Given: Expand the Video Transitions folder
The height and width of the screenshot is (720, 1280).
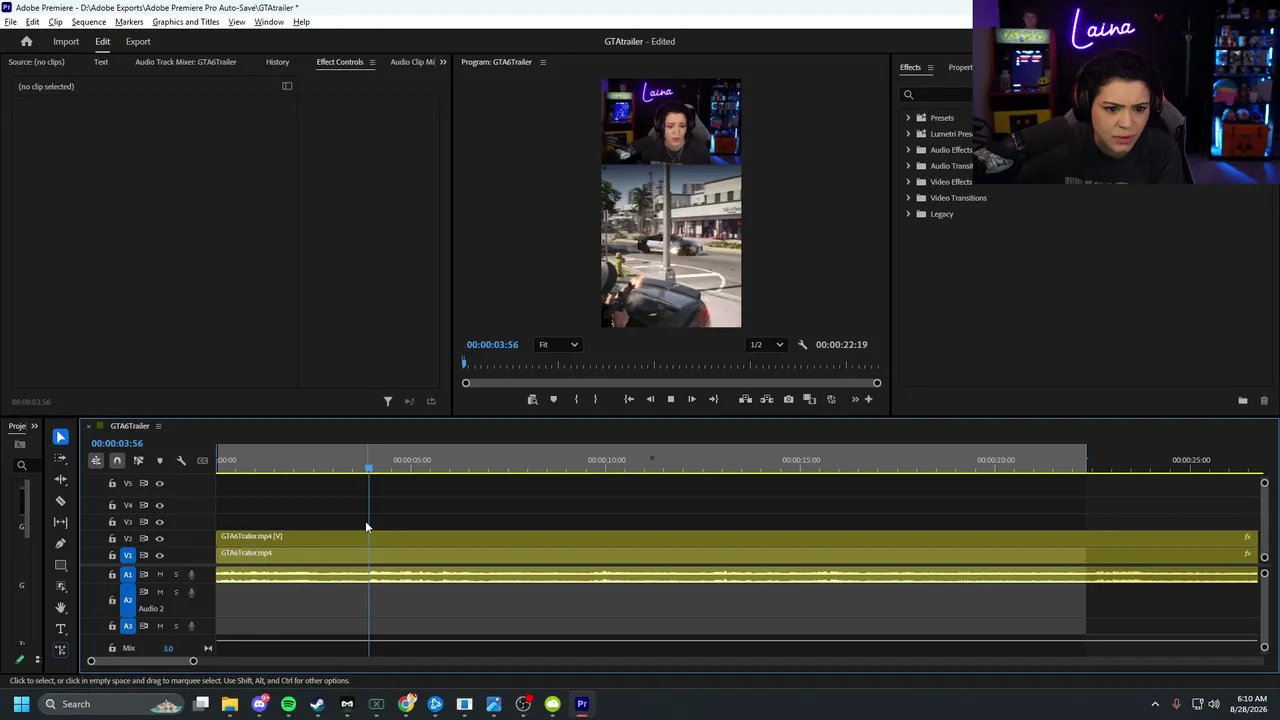Looking at the screenshot, I should tap(908, 198).
